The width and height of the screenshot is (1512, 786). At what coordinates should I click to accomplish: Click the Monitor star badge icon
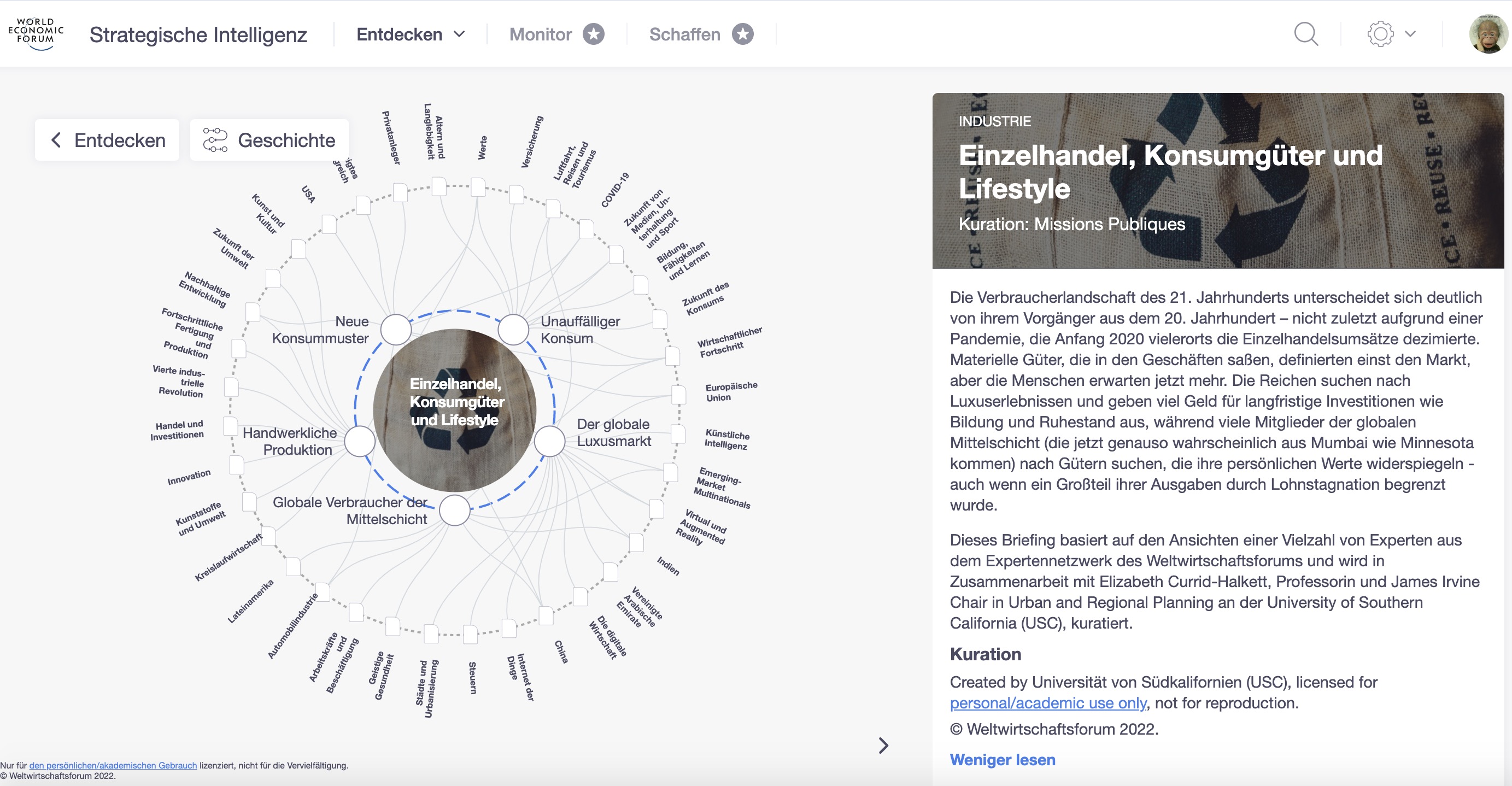594,34
